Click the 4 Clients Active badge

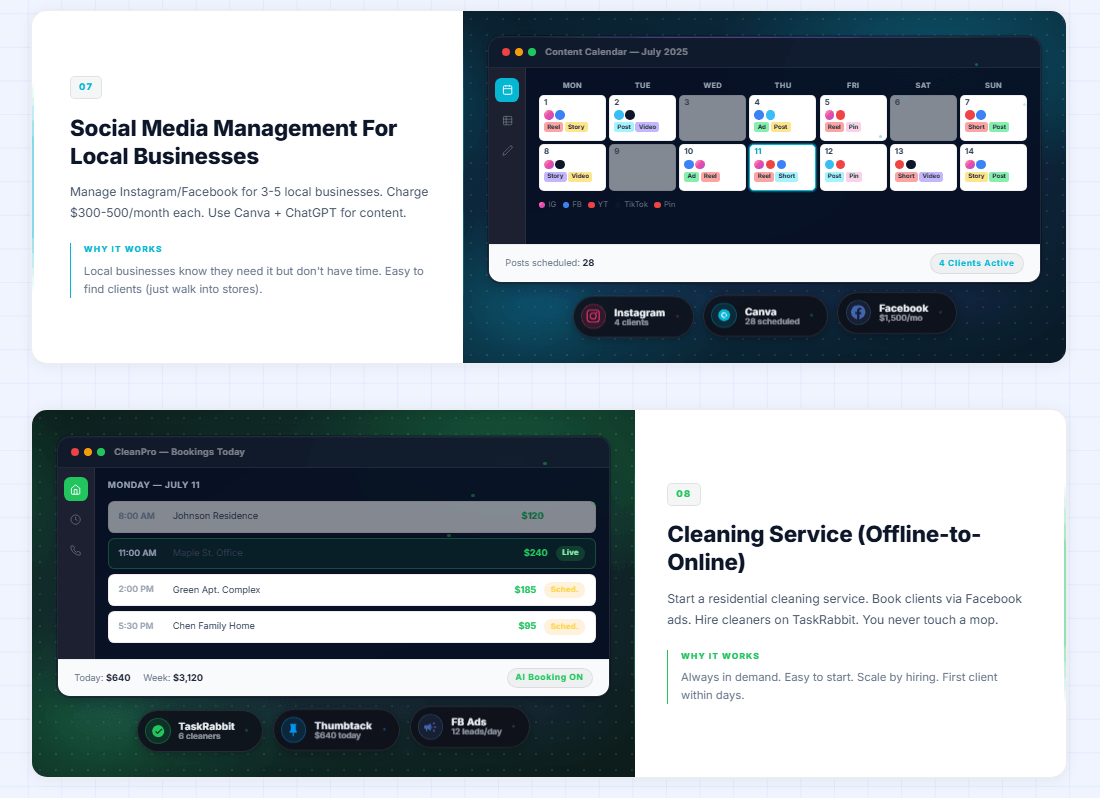[976, 263]
